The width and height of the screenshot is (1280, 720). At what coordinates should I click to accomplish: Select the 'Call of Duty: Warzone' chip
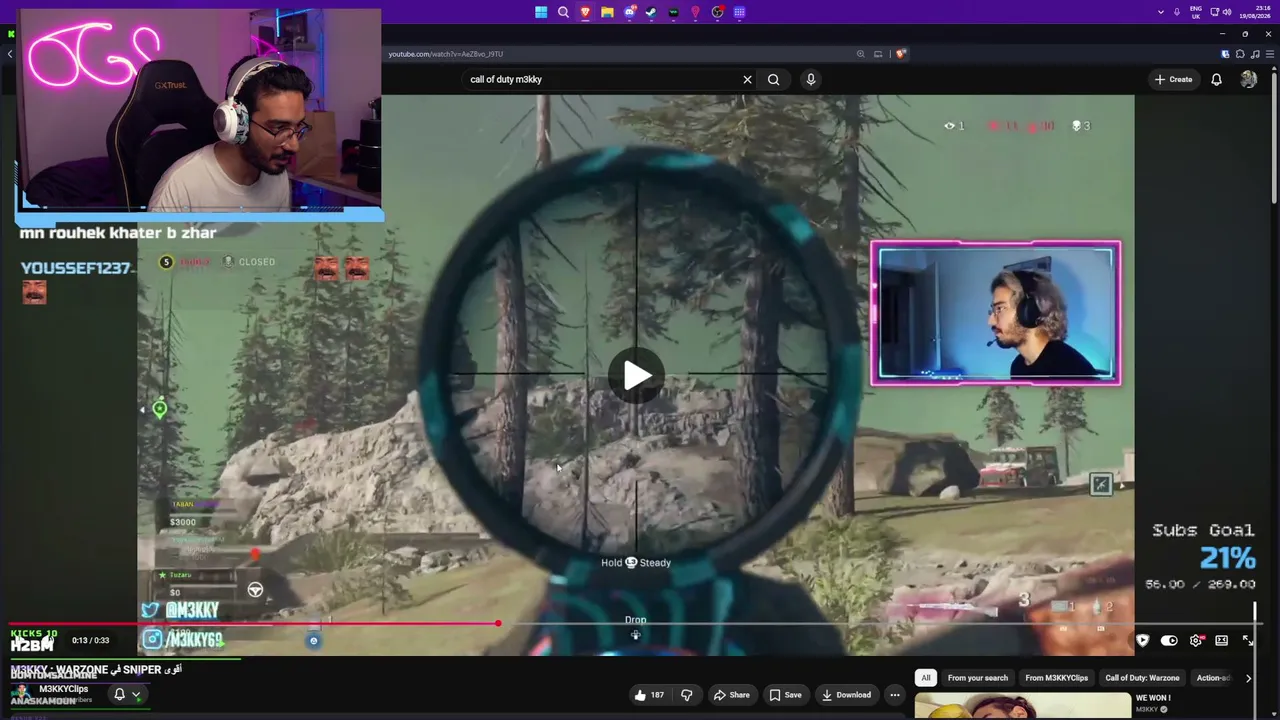pyautogui.click(x=1142, y=678)
